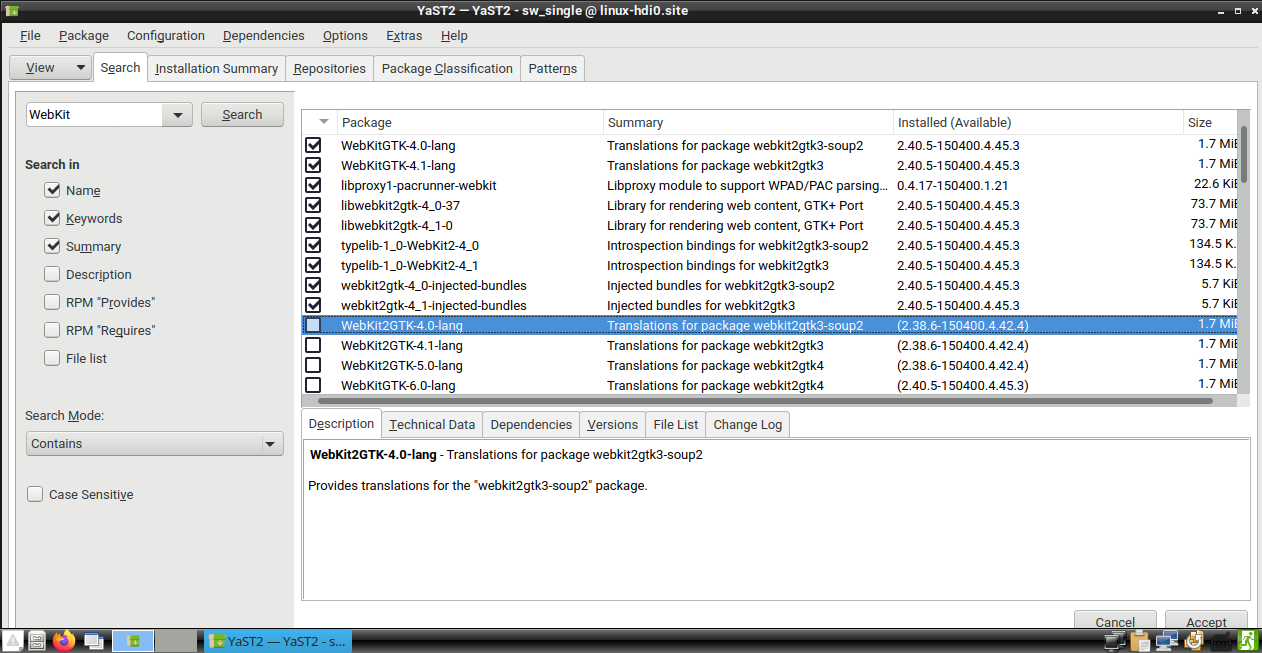
Task: Click the clipboard sync tray icon
Action: [1194, 640]
